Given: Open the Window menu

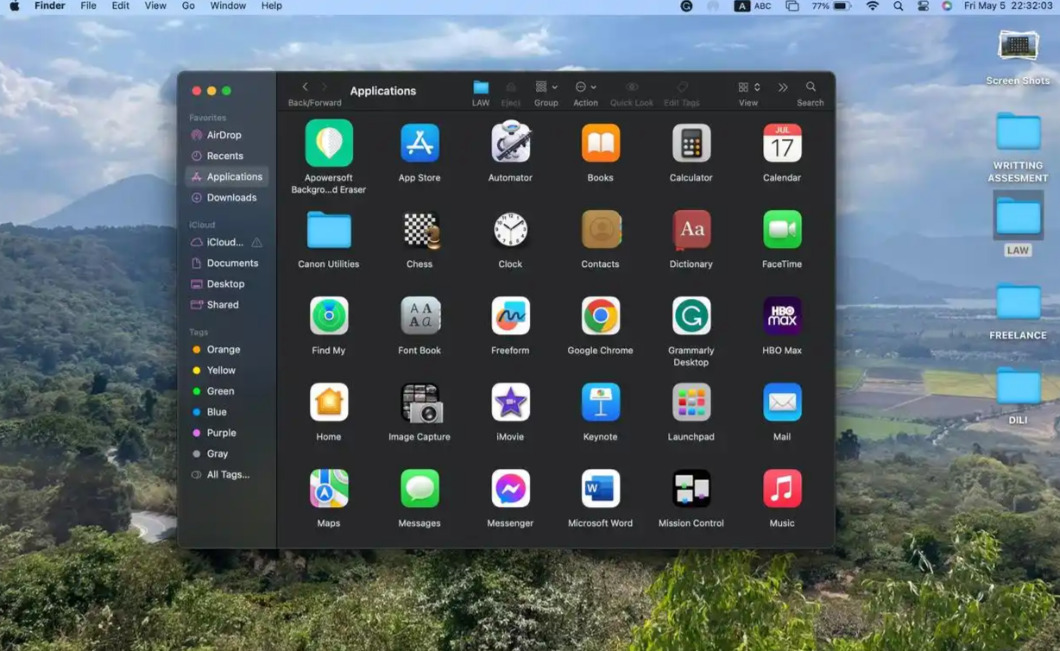Looking at the screenshot, I should (228, 6).
